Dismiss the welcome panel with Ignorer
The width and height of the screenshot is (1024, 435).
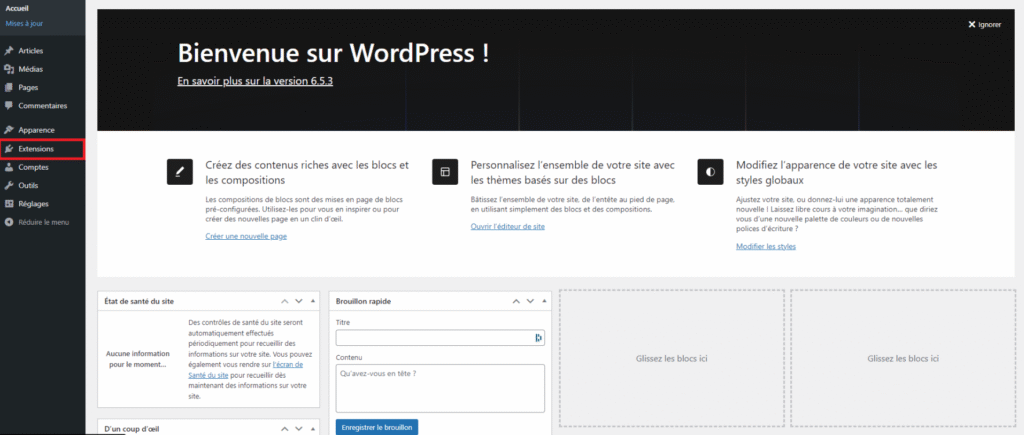point(984,24)
